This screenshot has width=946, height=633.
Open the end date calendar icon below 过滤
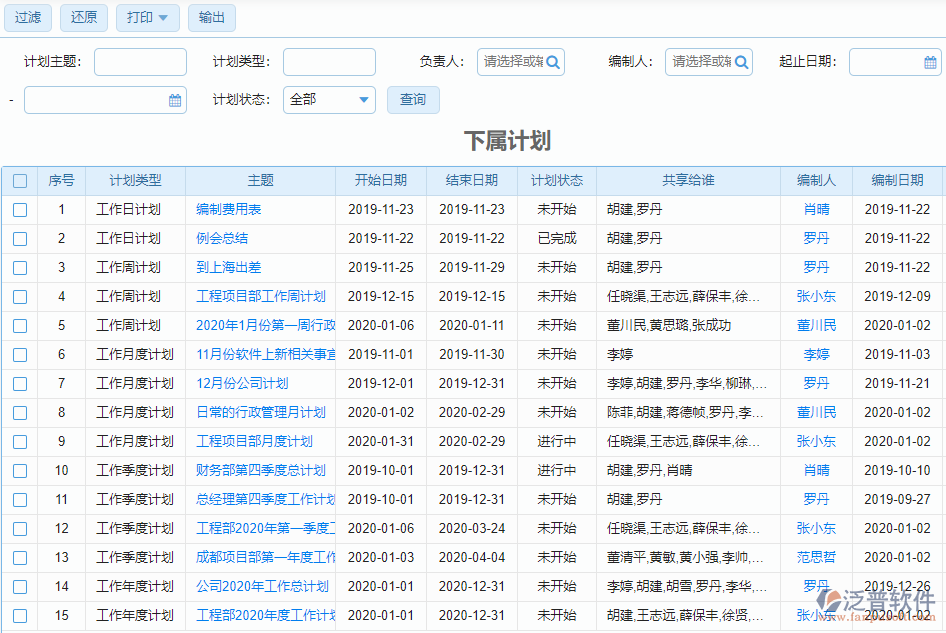click(174, 99)
